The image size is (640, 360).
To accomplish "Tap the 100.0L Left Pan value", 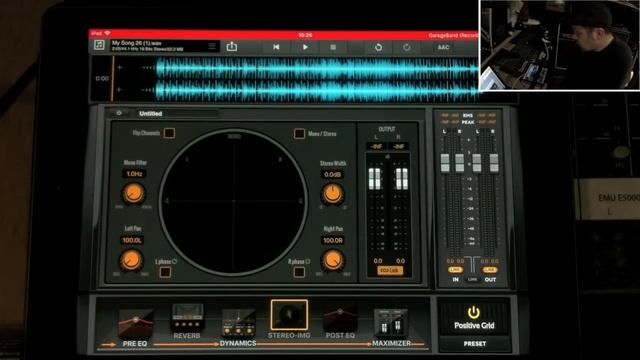I will [x=132, y=240].
